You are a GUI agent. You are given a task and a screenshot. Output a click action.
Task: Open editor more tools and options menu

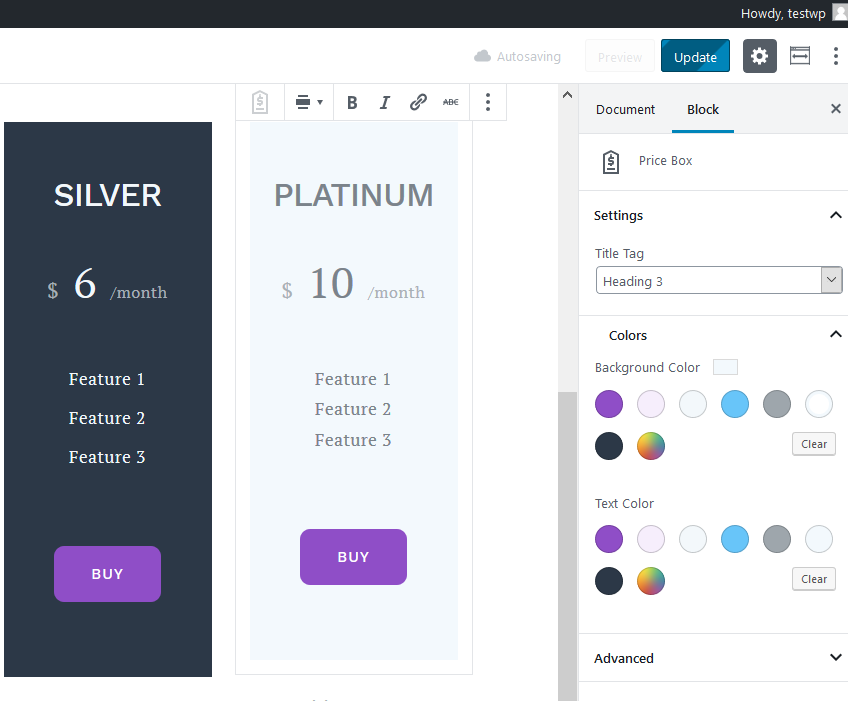pyautogui.click(x=835, y=57)
